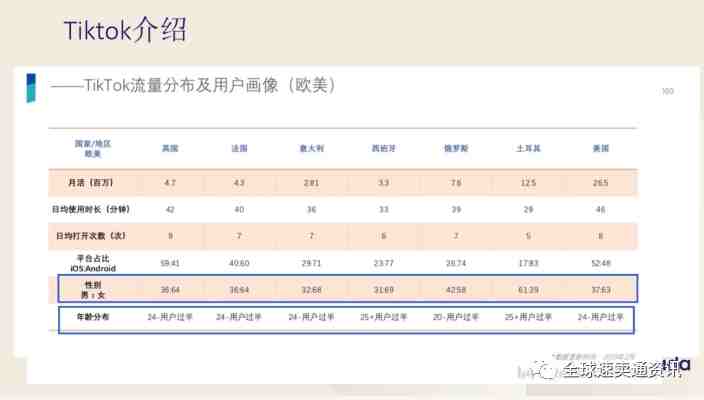Select the 俄罗斯 column header
Image resolution: width=704 pixels, height=400 pixels.
point(456,148)
